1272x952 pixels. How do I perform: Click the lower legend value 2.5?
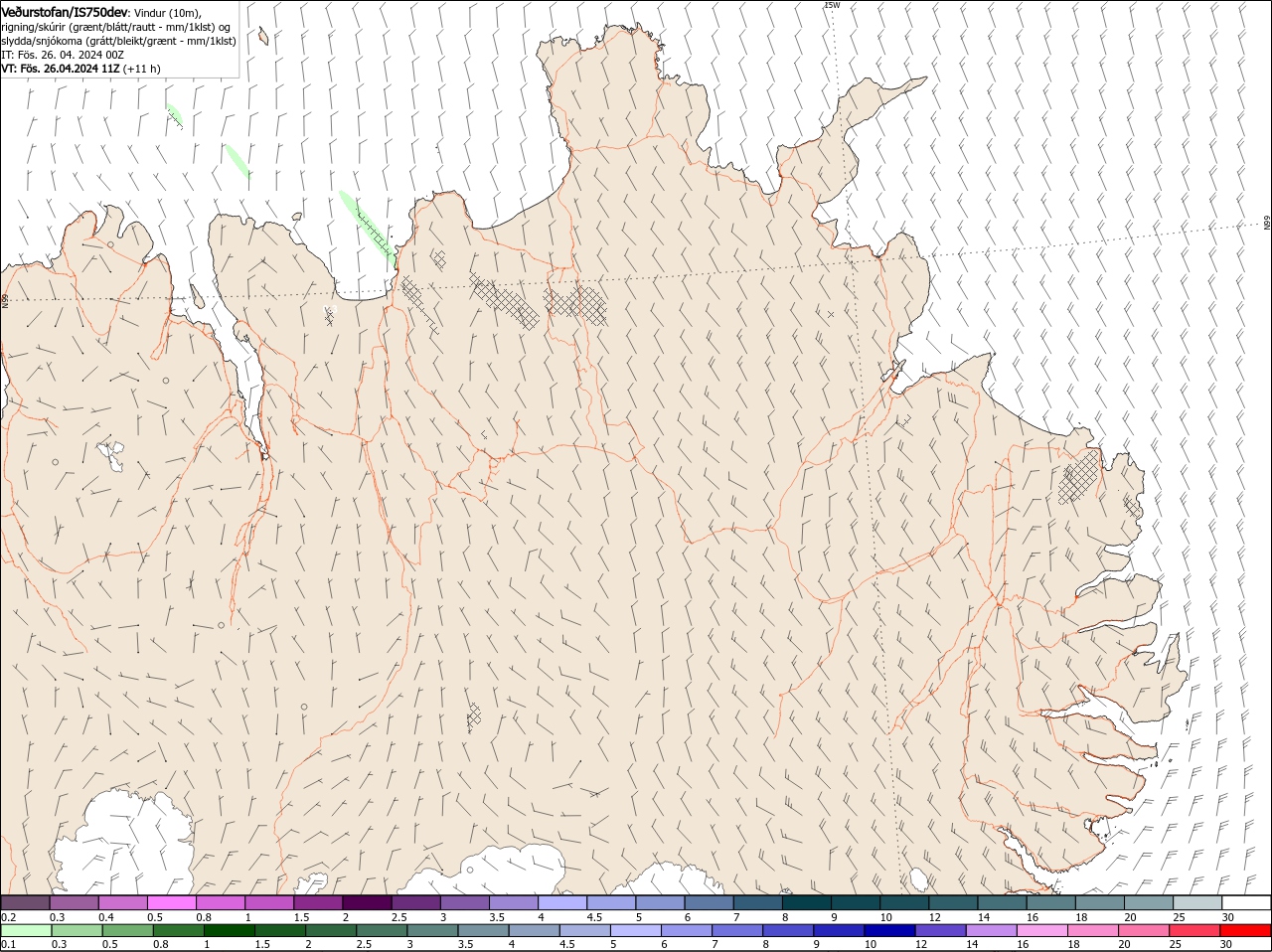tap(364, 944)
